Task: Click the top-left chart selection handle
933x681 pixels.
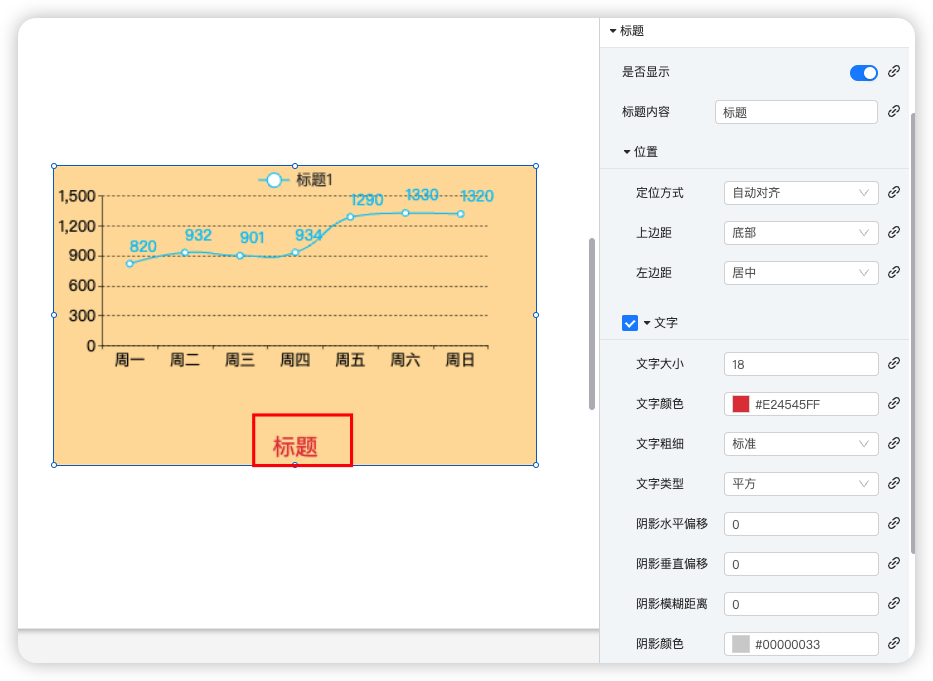Action: pos(54,166)
